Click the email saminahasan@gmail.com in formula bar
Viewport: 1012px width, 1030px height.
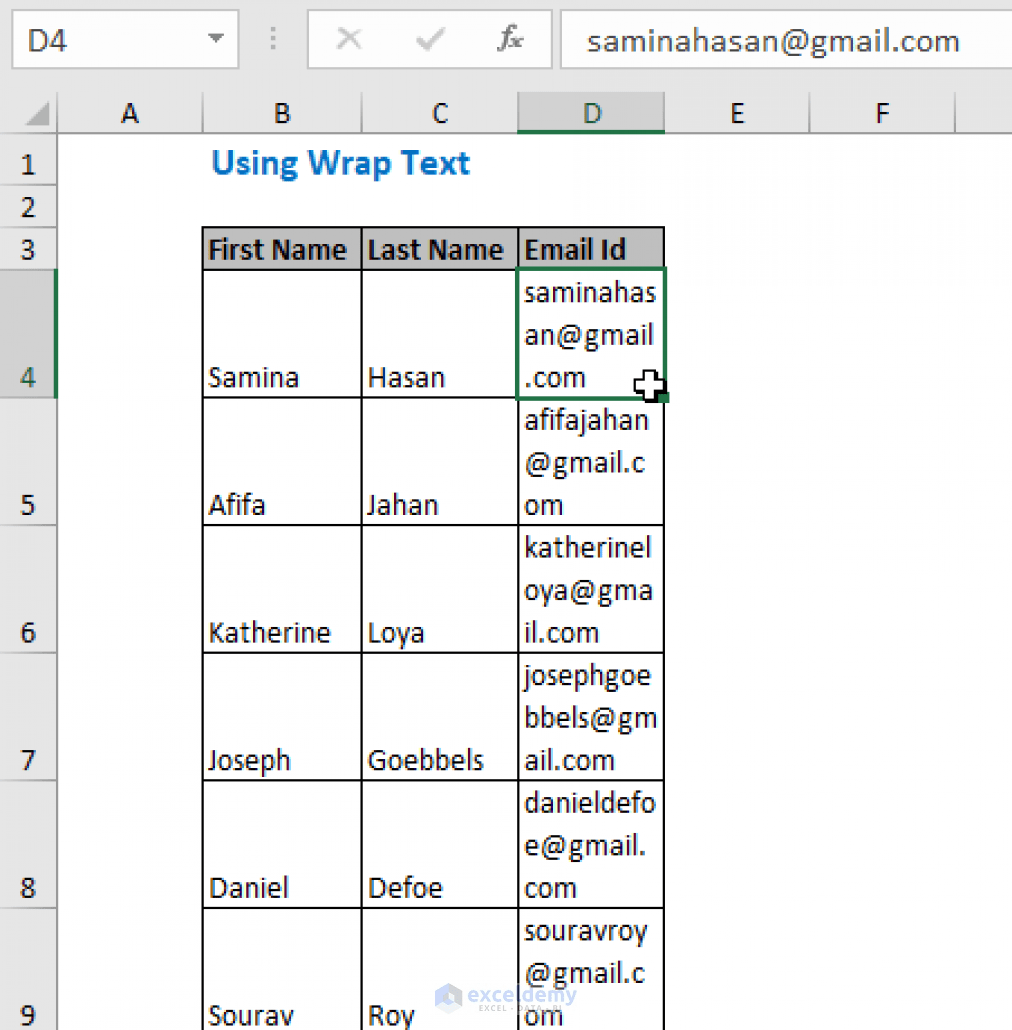pos(773,40)
